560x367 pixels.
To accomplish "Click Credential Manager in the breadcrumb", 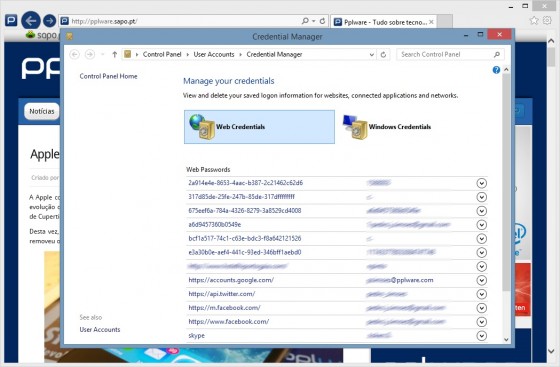I will (274, 54).
